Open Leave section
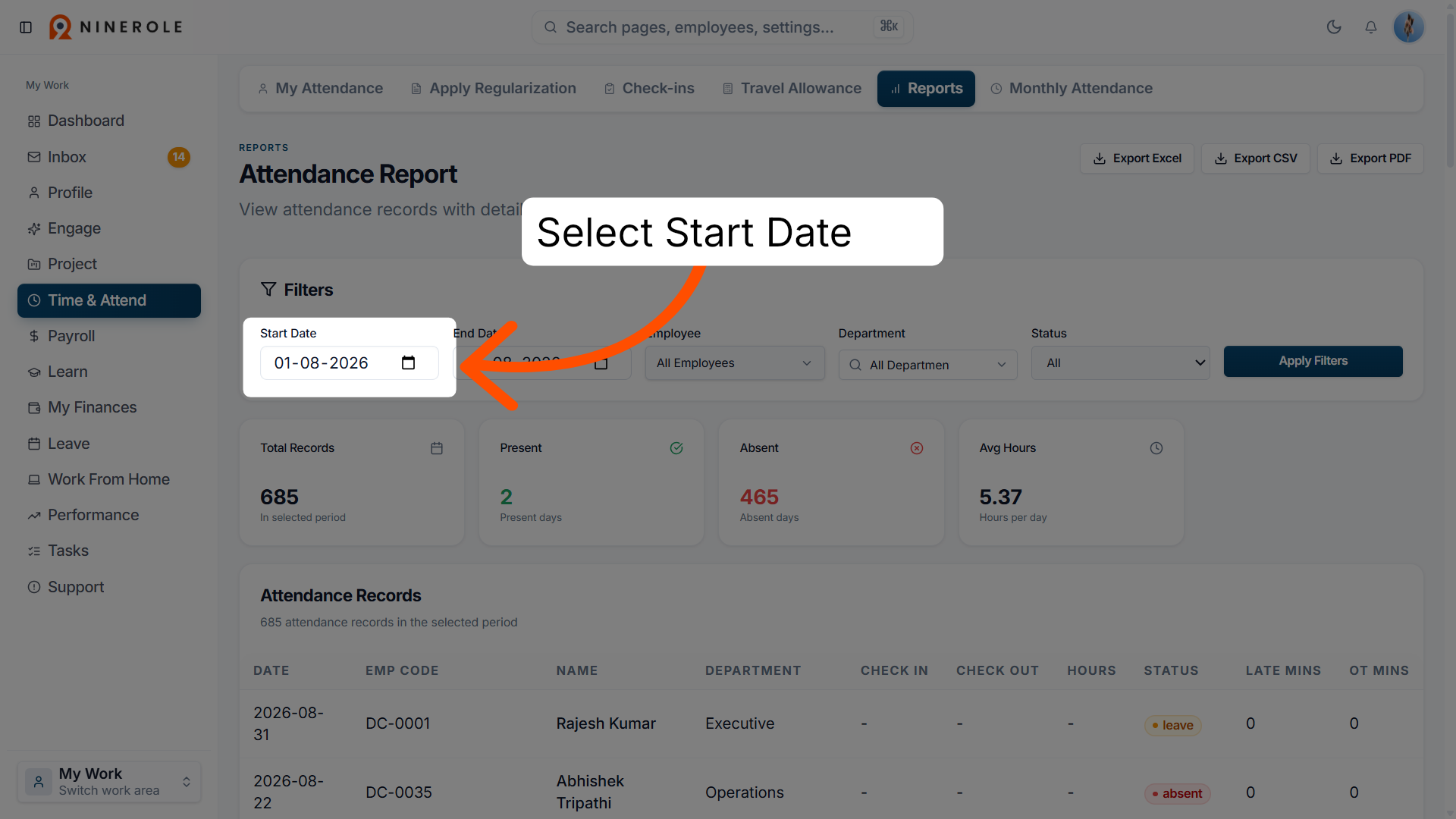 pos(109,444)
